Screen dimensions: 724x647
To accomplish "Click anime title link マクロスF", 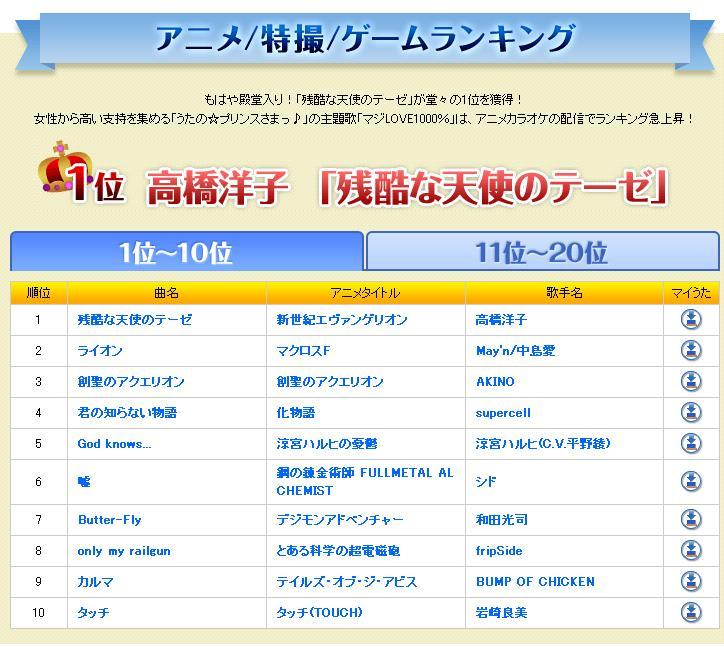I will point(303,351).
